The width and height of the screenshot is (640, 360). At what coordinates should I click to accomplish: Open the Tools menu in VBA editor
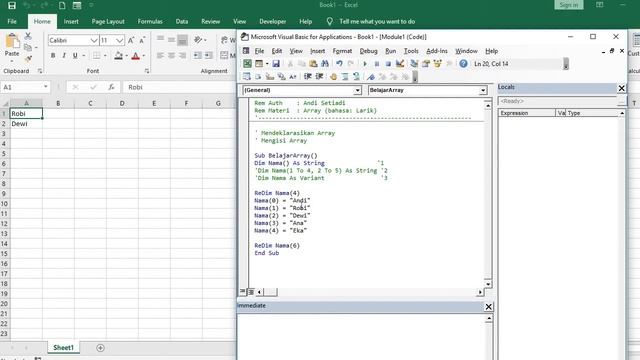[x=411, y=51]
